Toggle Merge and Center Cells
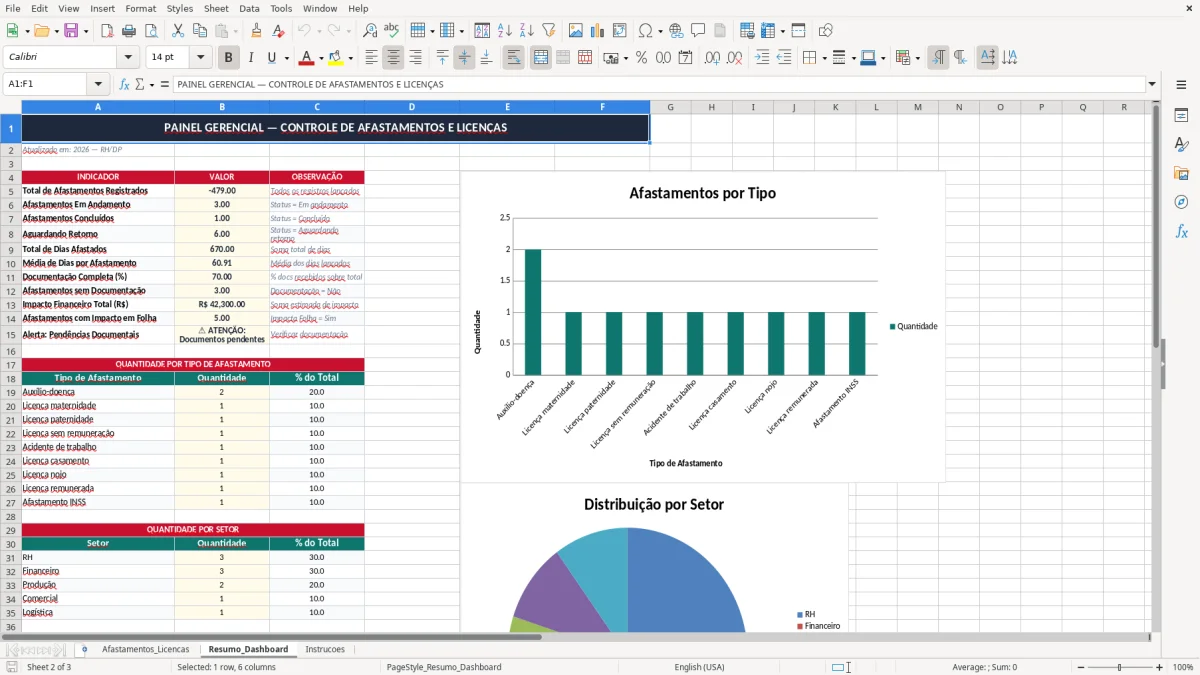The width and height of the screenshot is (1200, 675). [541, 58]
